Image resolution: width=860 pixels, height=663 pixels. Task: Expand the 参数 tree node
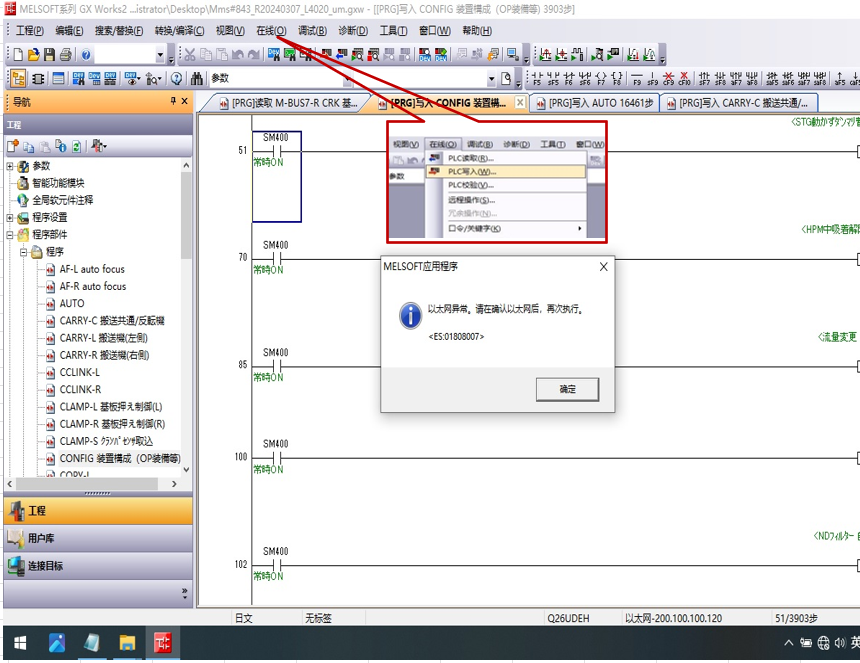(10, 166)
